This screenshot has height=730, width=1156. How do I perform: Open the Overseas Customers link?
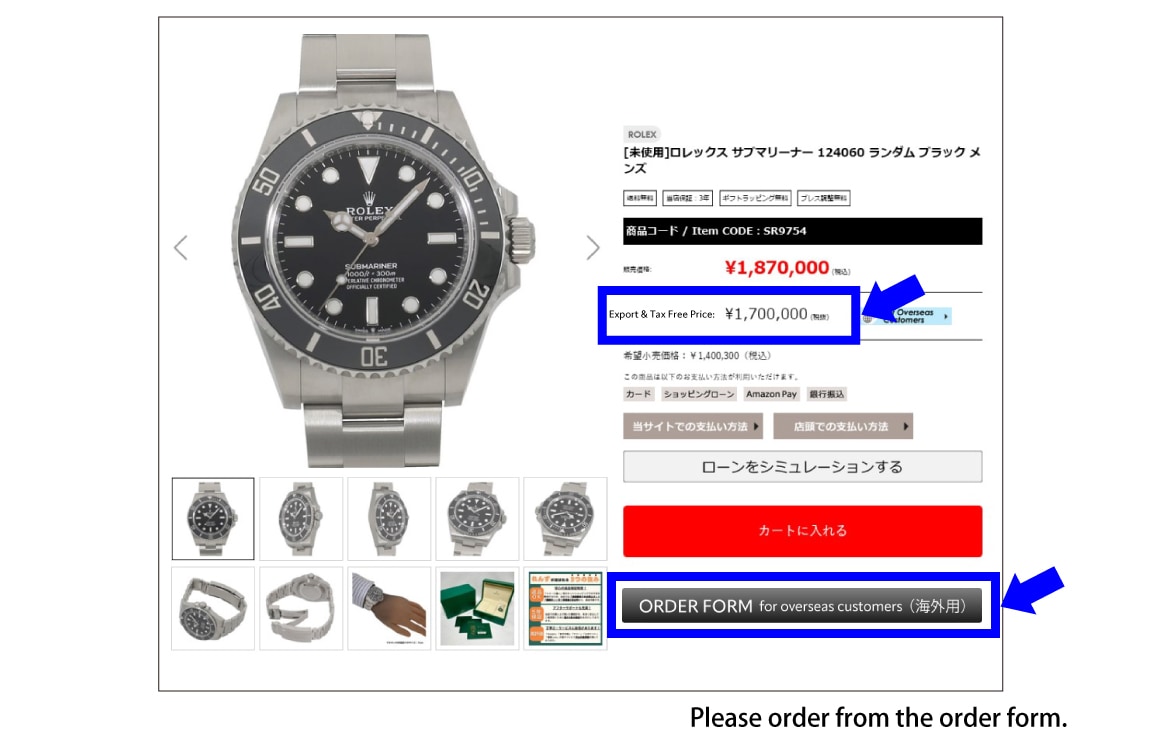click(x=907, y=316)
